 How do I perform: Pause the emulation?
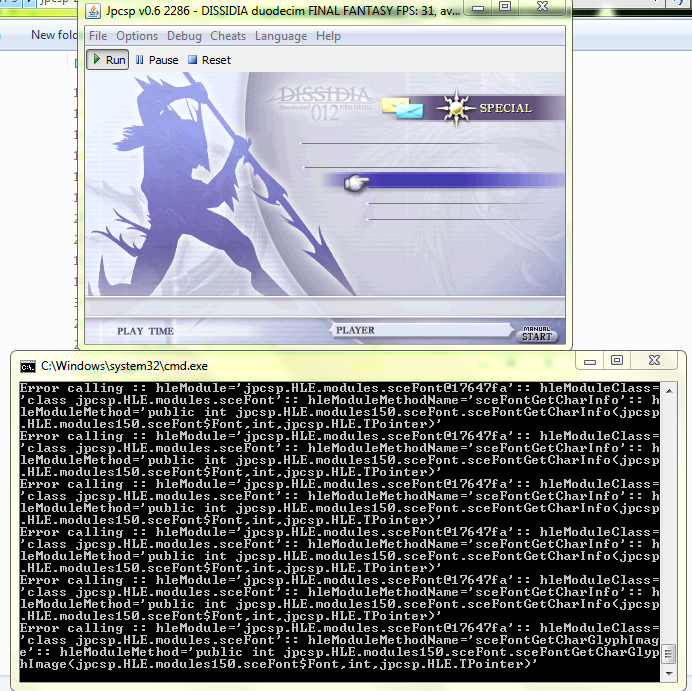(x=157, y=60)
